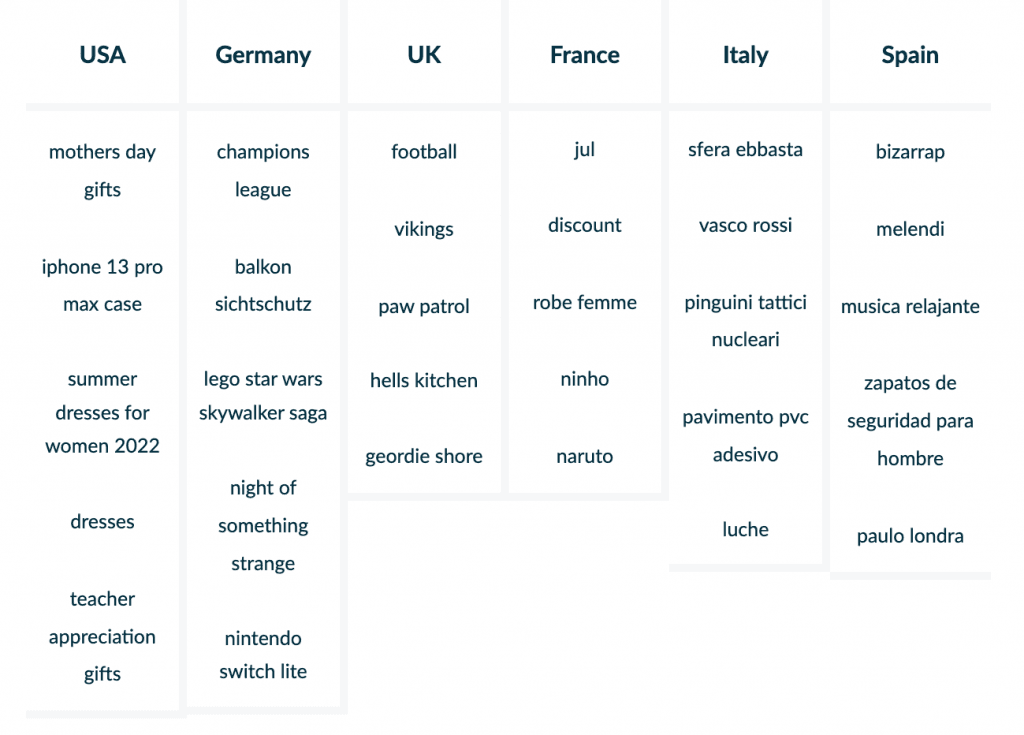Click the "mothers day gifts" keyword
This screenshot has width=1024, height=735.
click(x=102, y=170)
